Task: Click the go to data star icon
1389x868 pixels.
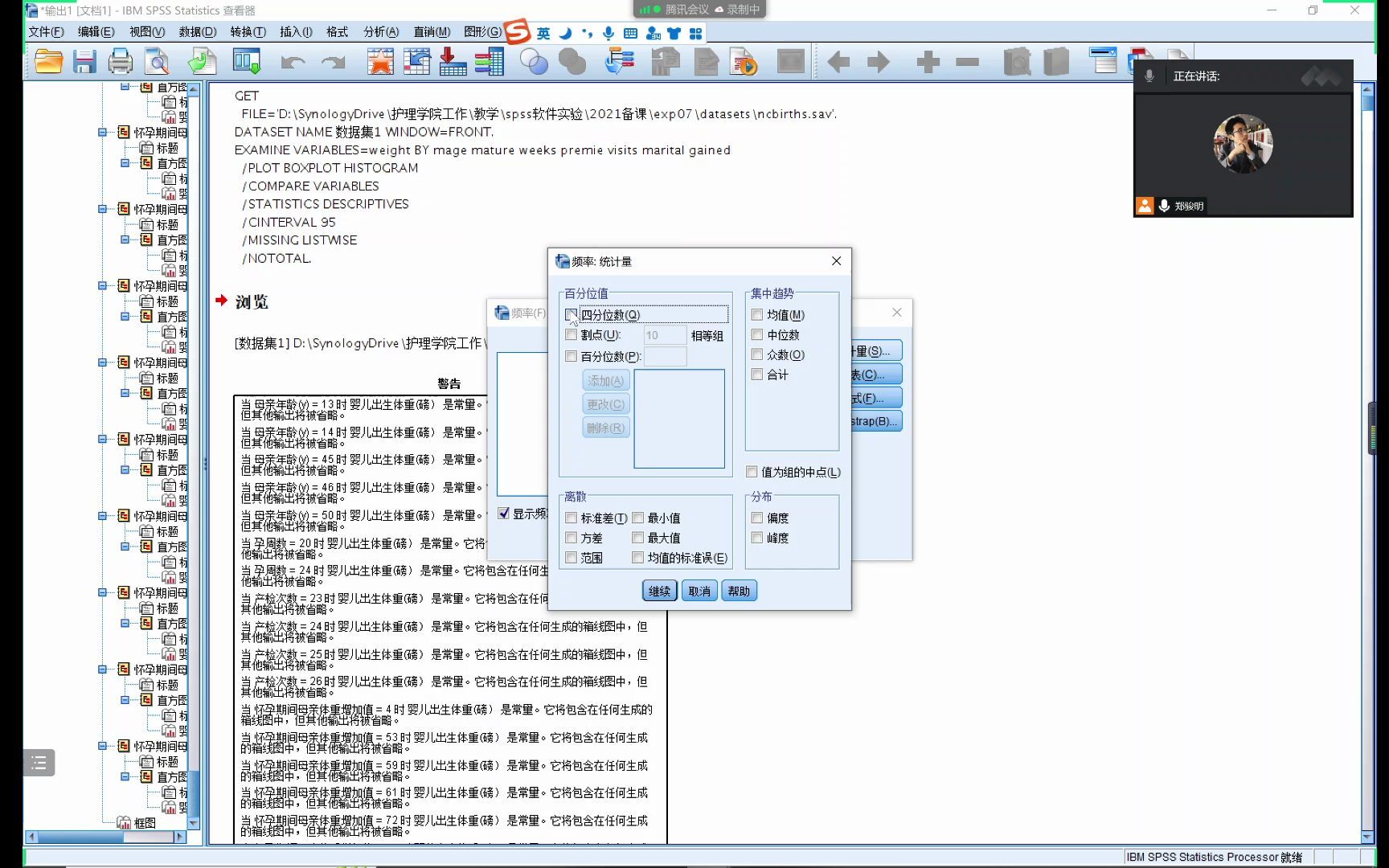Action: pos(380,62)
